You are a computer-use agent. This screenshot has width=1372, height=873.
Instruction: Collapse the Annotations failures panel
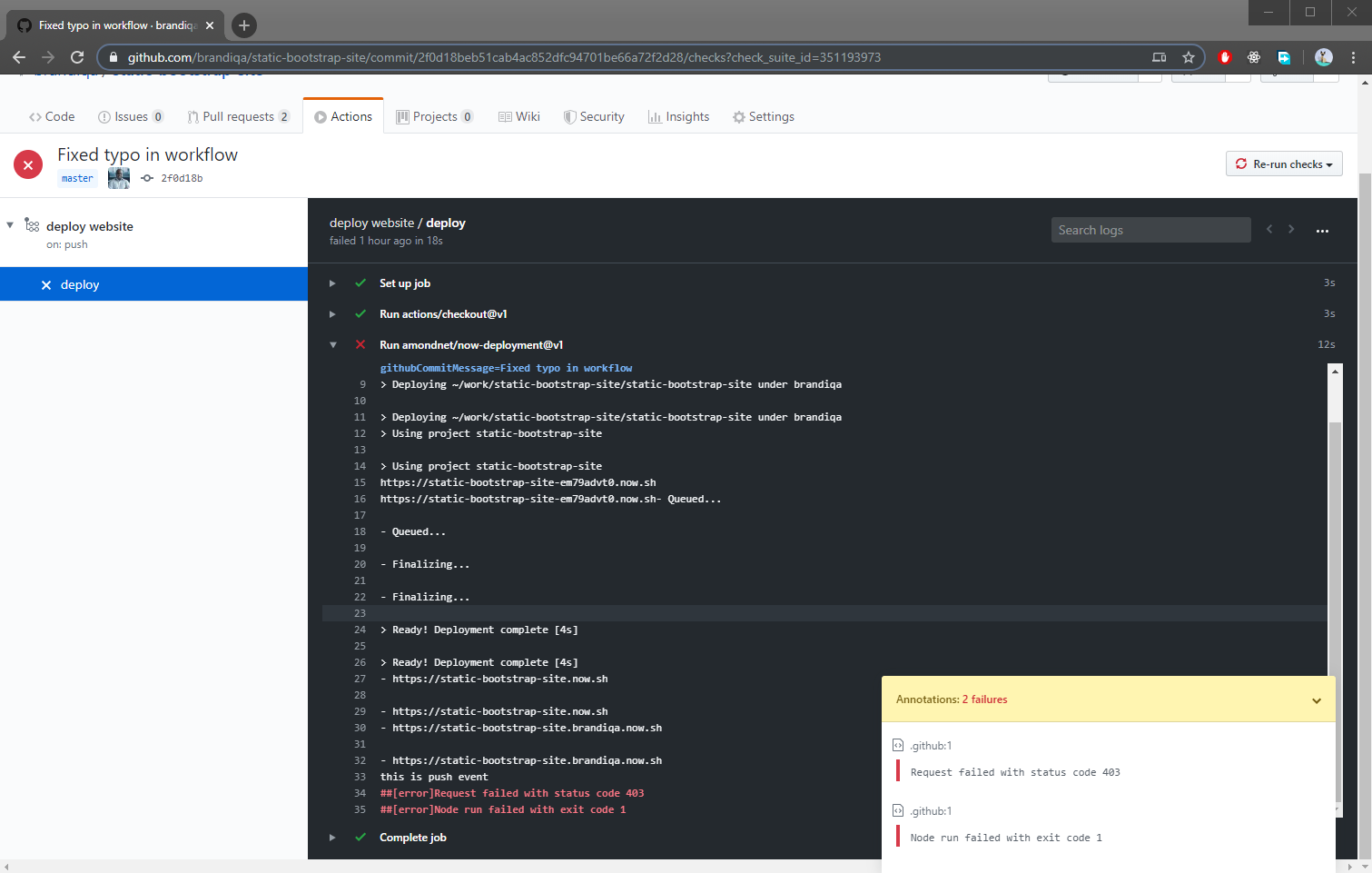[x=1317, y=700]
